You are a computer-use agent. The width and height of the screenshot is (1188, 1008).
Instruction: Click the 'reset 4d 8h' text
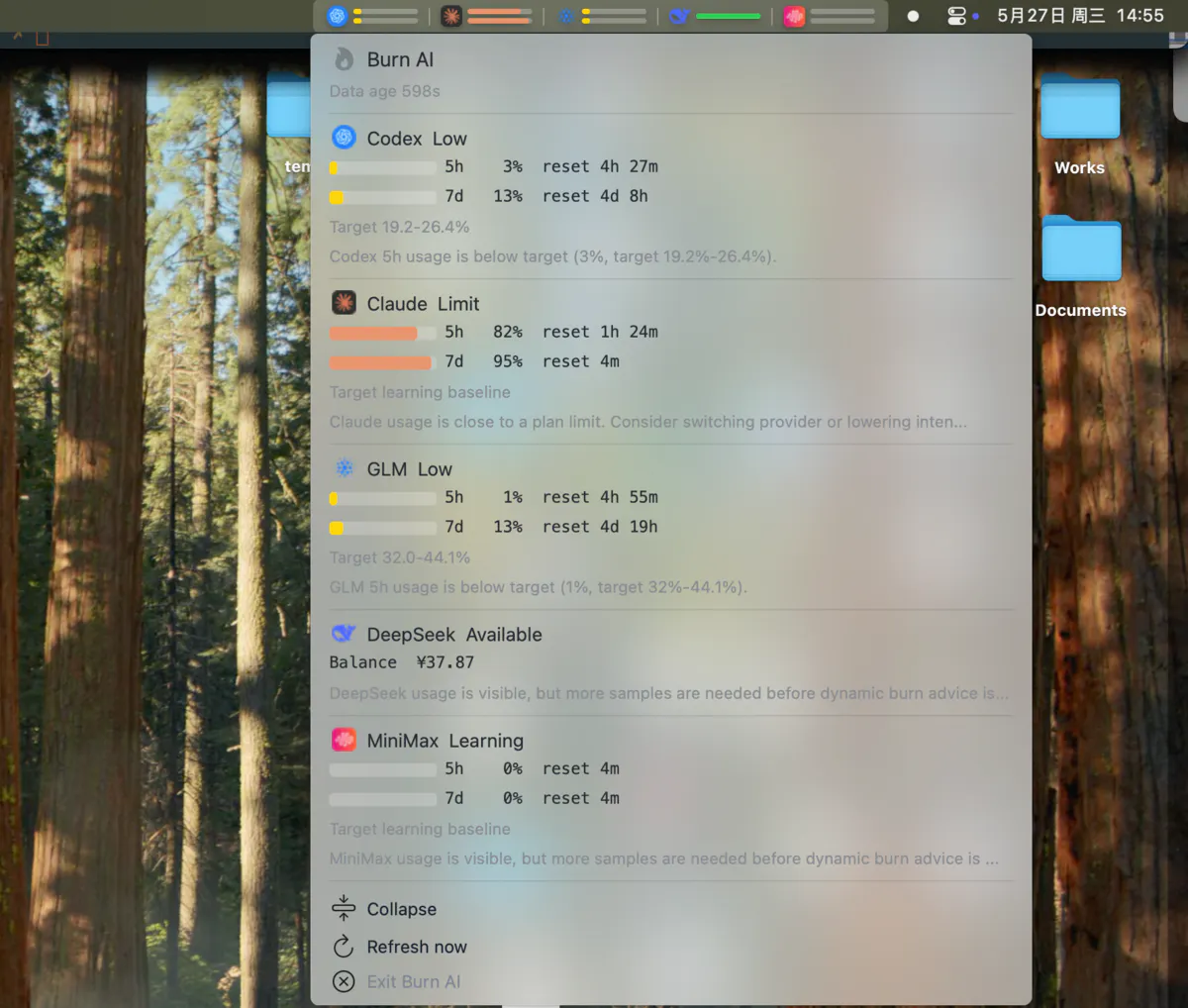pyautogui.click(x=595, y=196)
